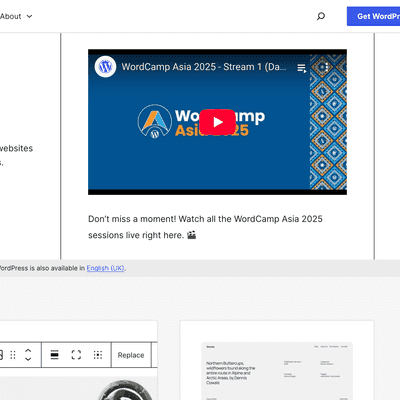Open the YouTube channel WordPress logo

[105, 67]
